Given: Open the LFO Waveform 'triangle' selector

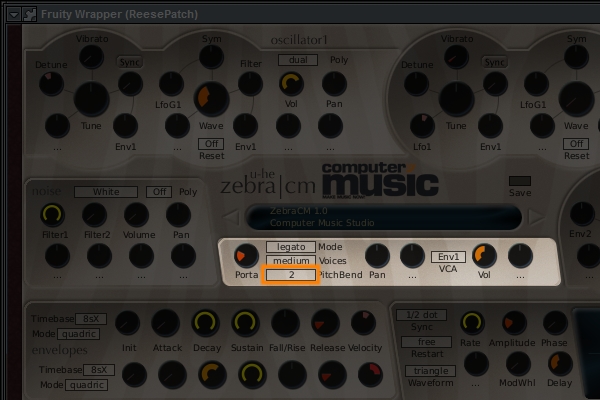Looking at the screenshot, I should pos(430,371).
